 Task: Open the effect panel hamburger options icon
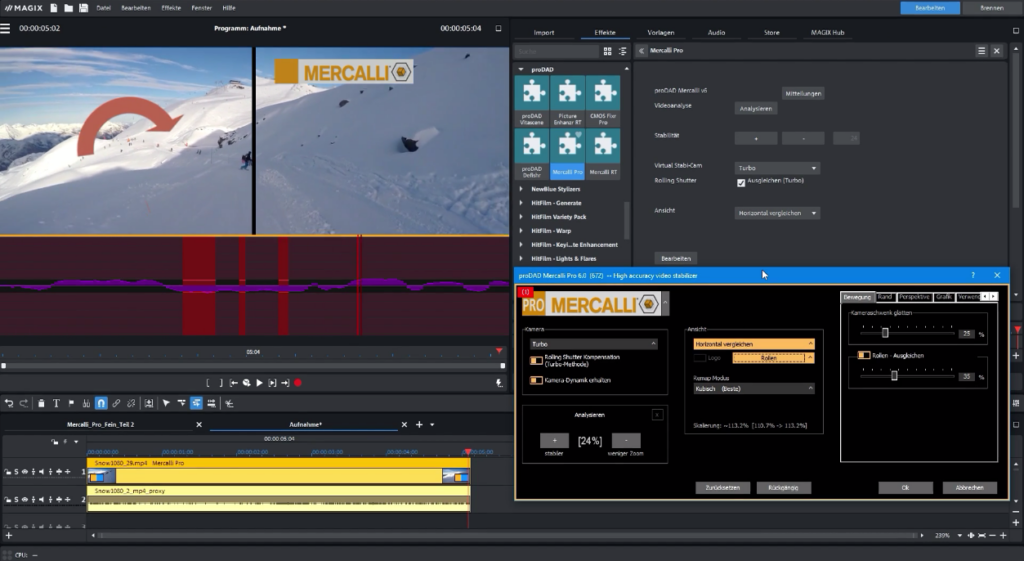tap(982, 50)
